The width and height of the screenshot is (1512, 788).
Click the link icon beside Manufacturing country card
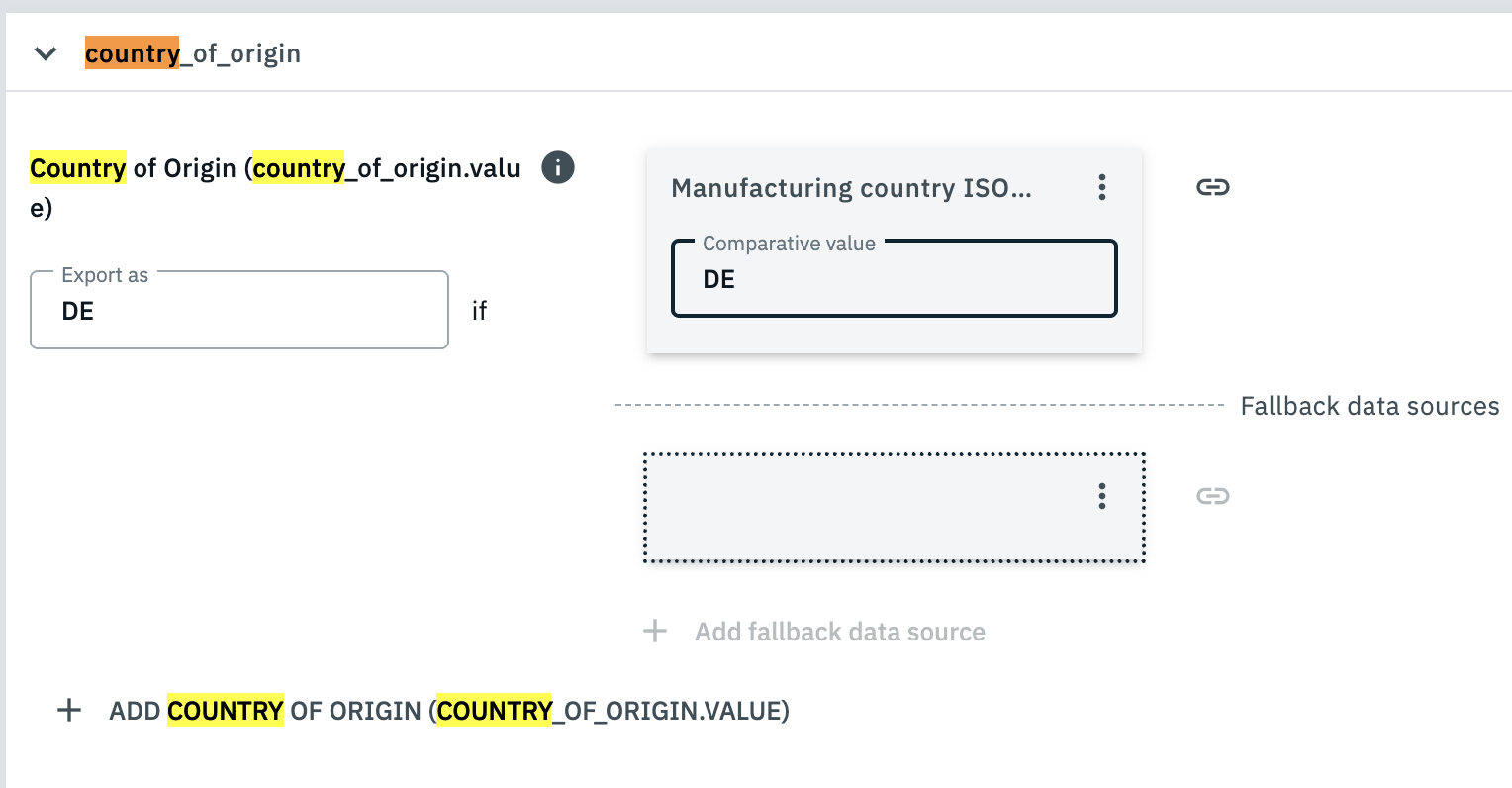[1212, 187]
